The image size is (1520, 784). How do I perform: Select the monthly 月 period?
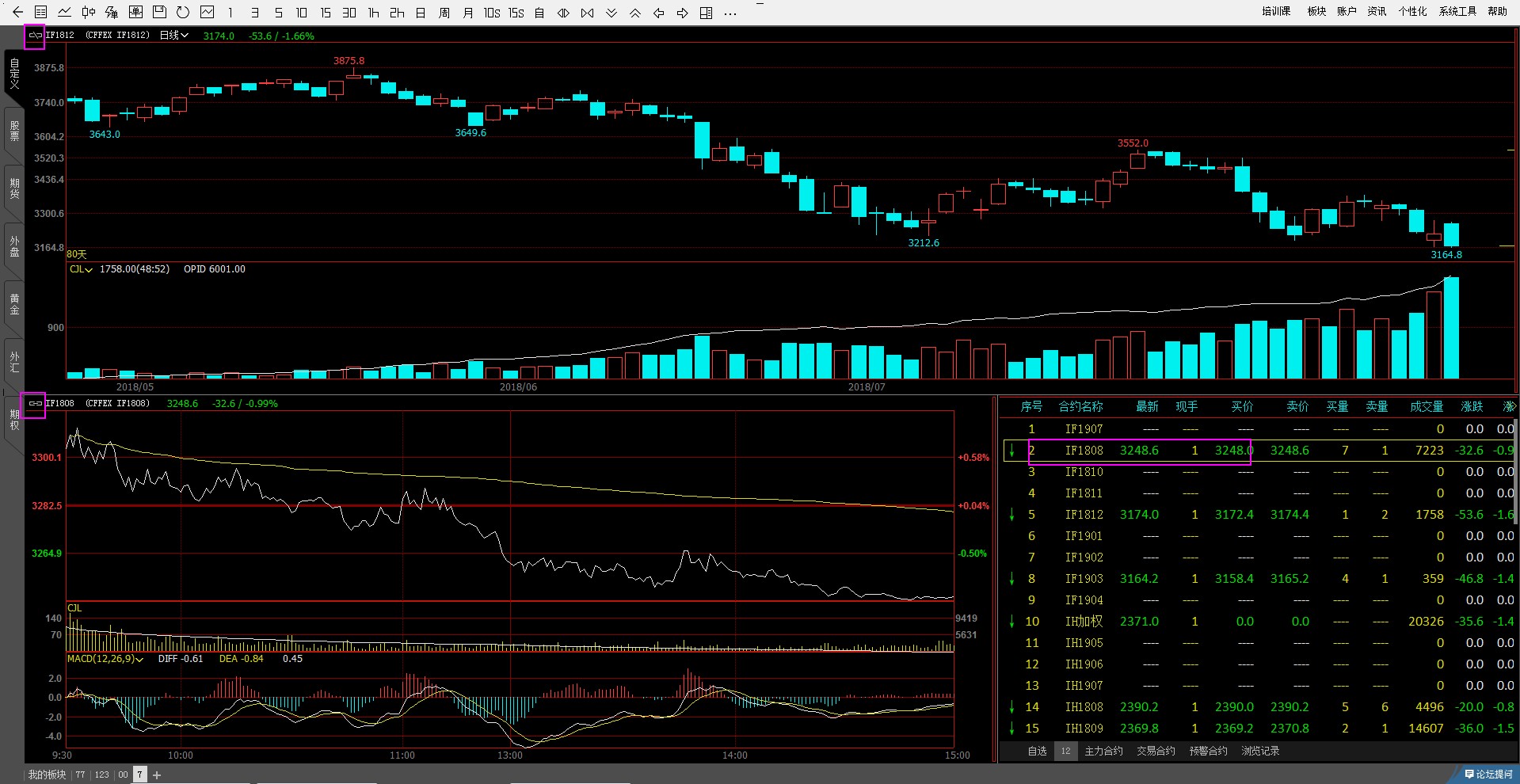[x=468, y=13]
